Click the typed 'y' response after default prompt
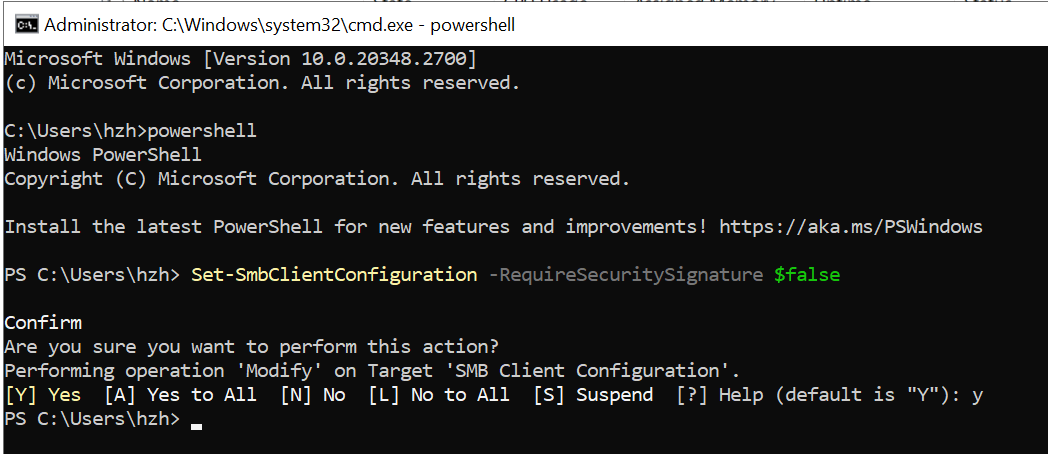 point(977,396)
